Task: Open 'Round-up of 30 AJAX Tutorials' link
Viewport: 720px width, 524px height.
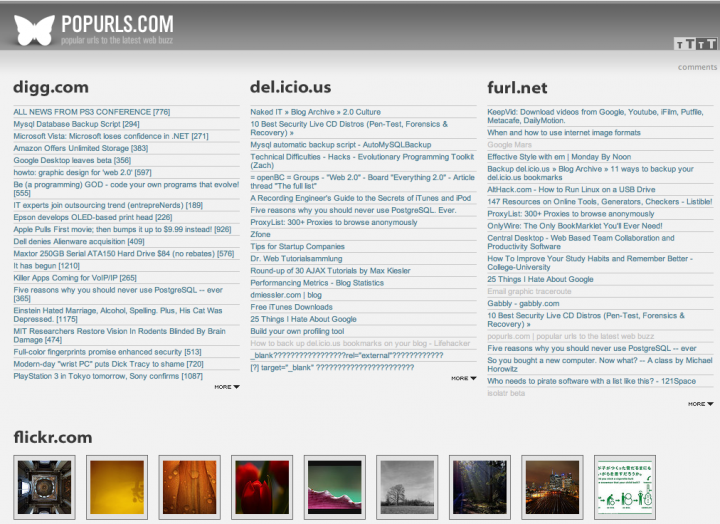Action: tap(330, 271)
